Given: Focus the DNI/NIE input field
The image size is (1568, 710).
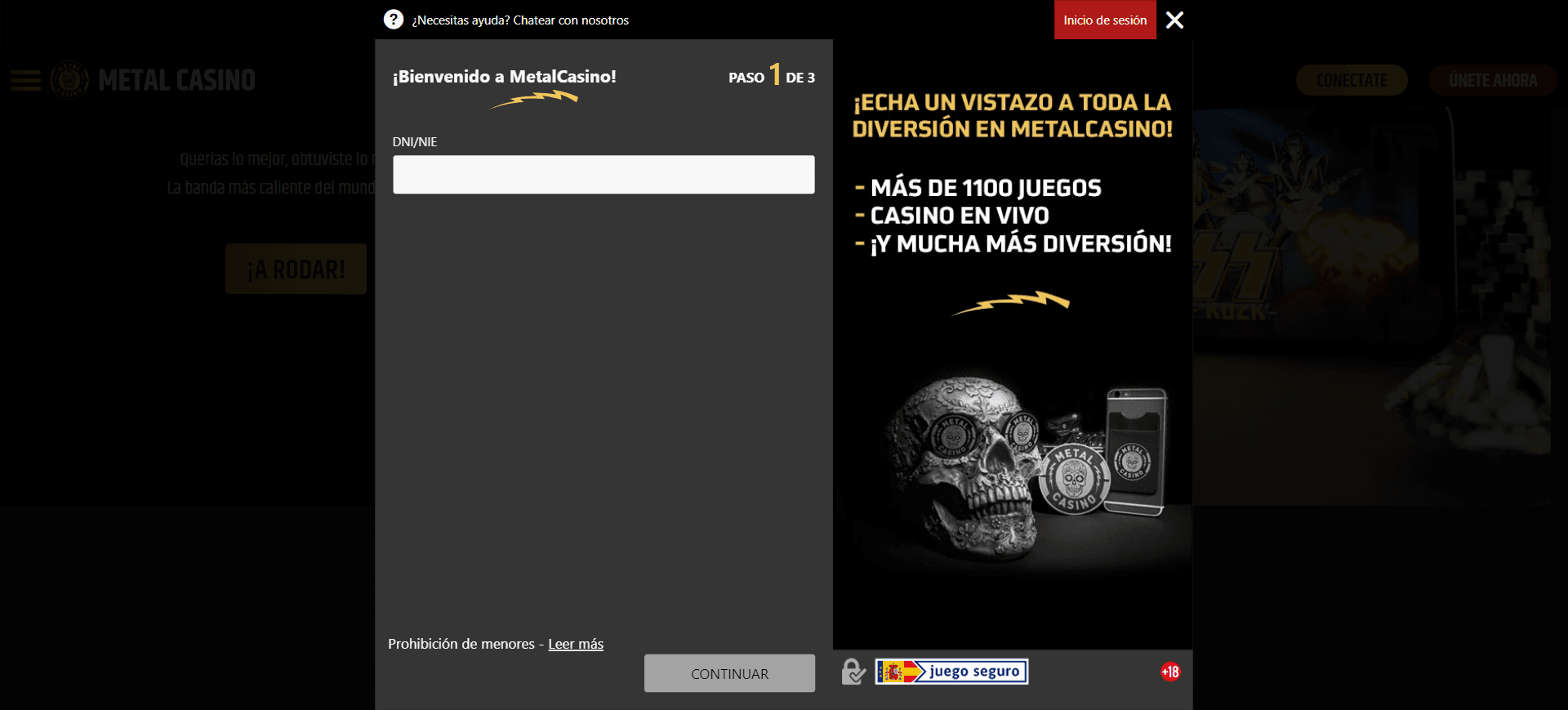Looking at the screenshot, I should 604,175.
